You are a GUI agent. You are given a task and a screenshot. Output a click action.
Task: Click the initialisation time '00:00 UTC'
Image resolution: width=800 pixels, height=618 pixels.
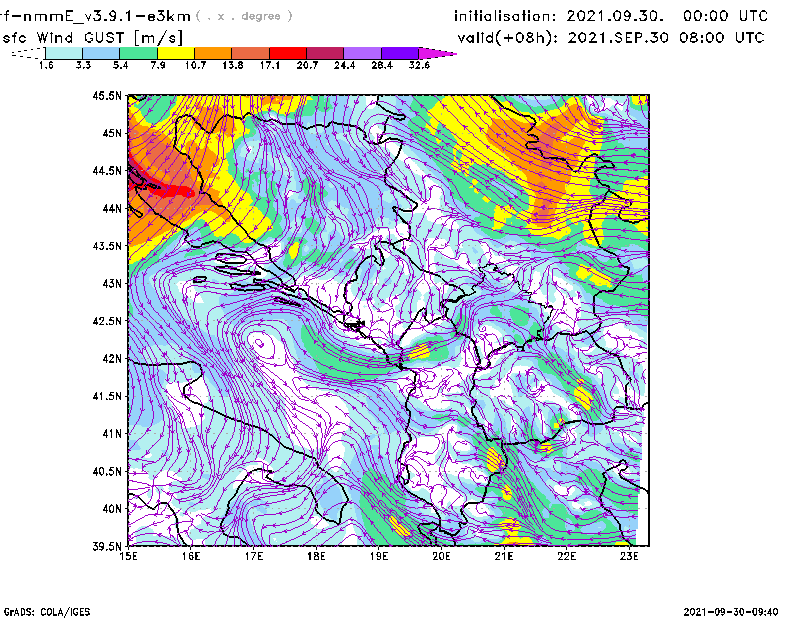pyautogui.click(x=726, y=16)
